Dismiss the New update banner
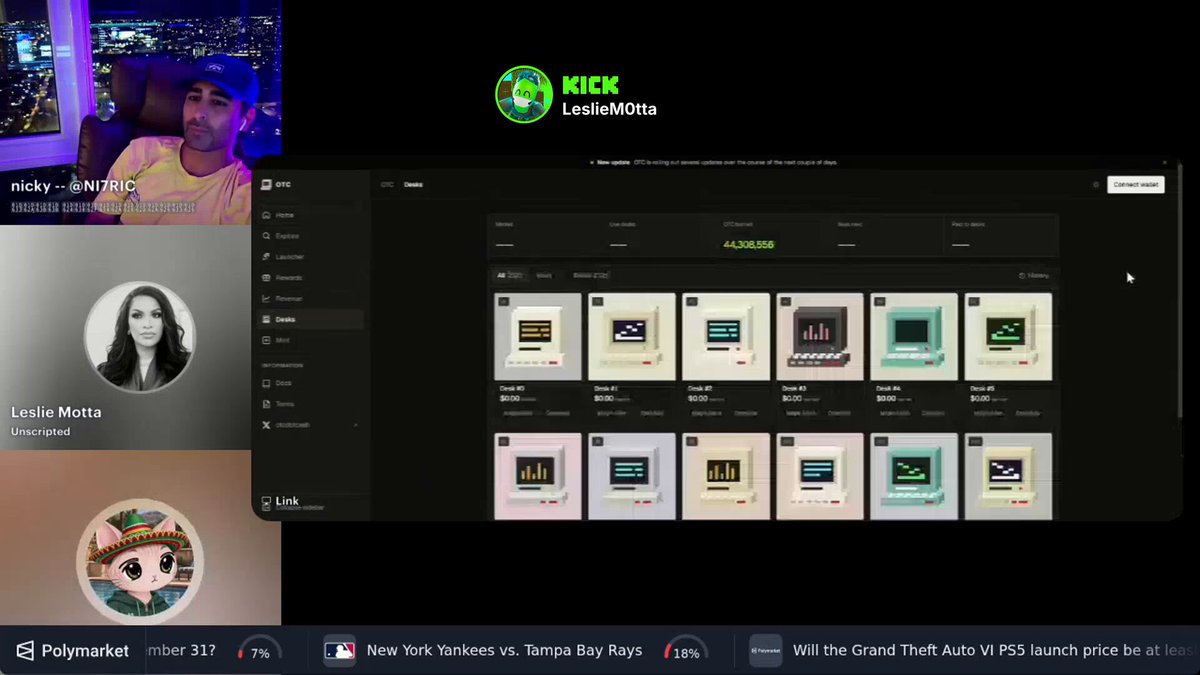 click(x=1165, y=162)
